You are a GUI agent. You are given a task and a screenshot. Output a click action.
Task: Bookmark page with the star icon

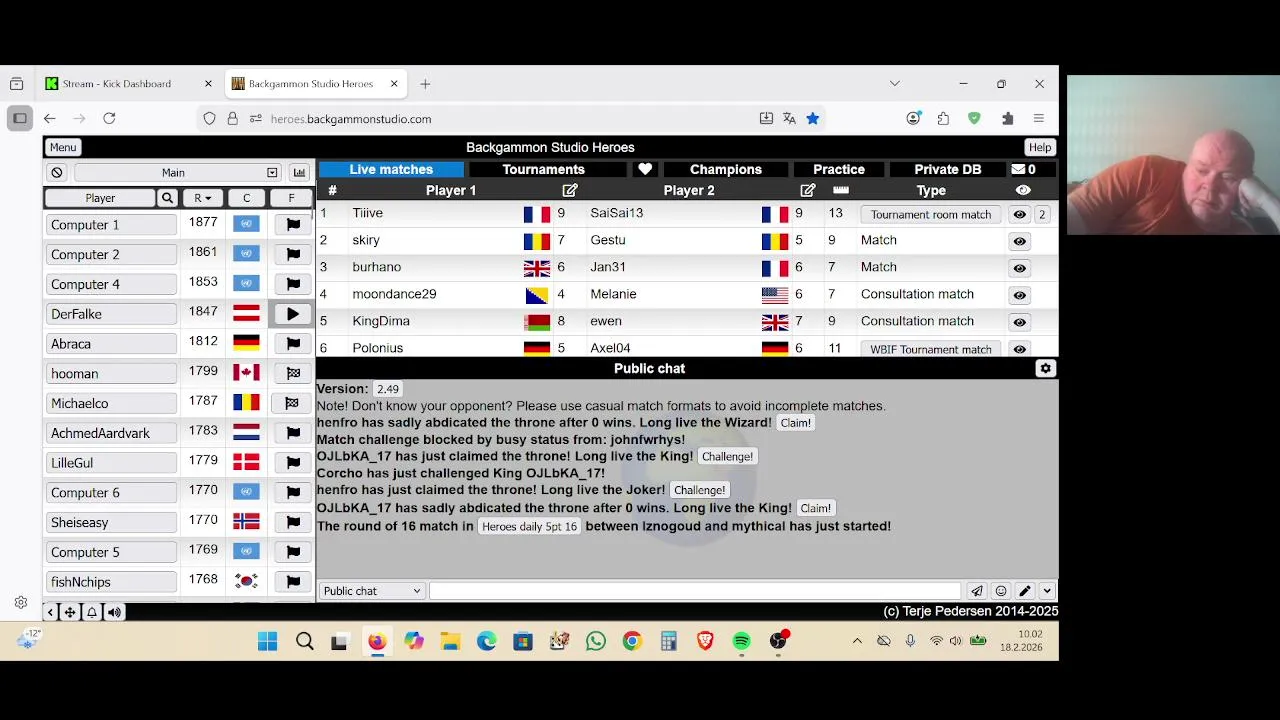pos(813,118)
